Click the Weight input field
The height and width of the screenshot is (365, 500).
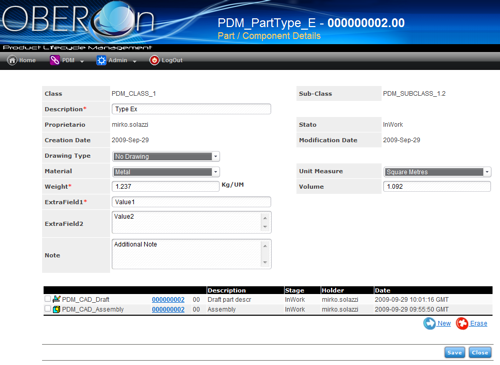tap(166, 186)
